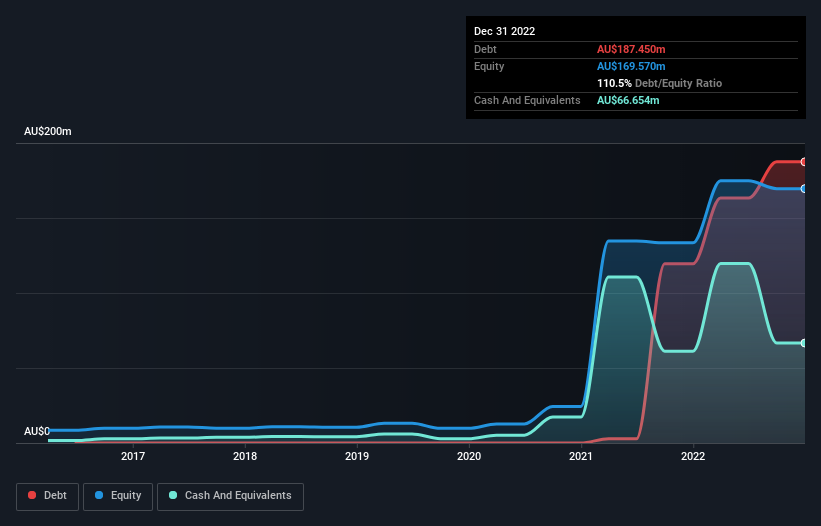The height and width of the screenshot is (526, 821).
Task: Toggle the Debt series legend button
Action: coord(47,496)
